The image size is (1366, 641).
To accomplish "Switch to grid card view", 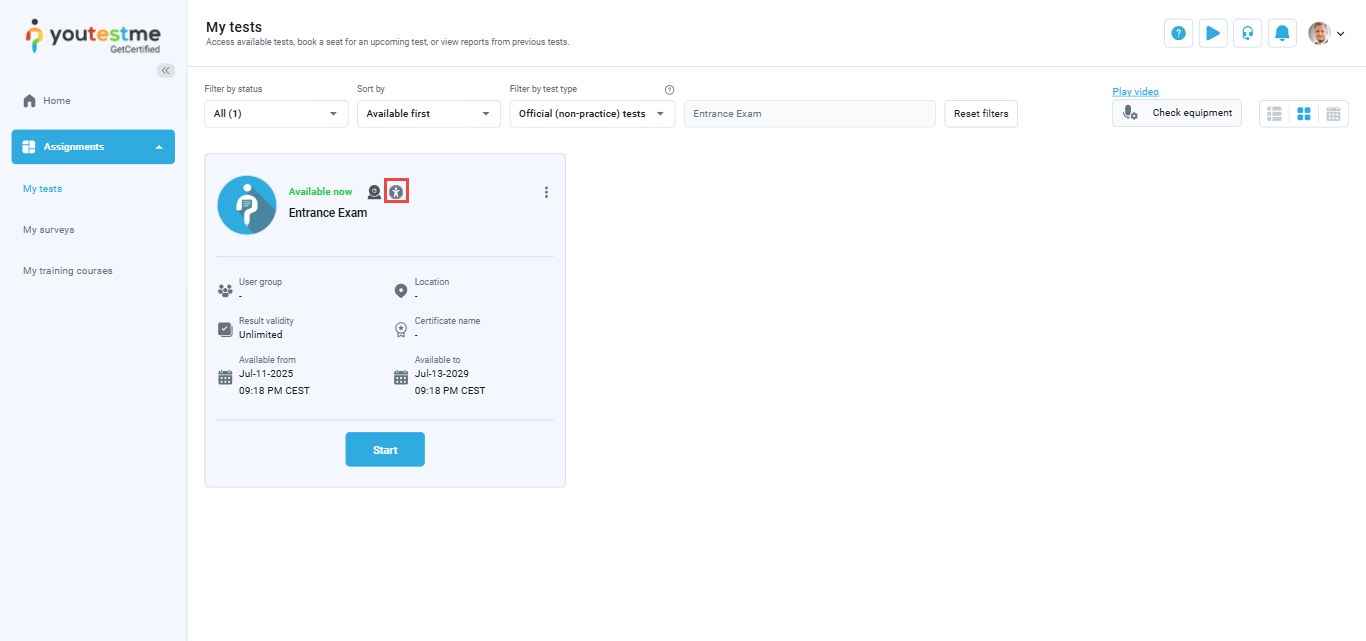I will click(1304, 114).
